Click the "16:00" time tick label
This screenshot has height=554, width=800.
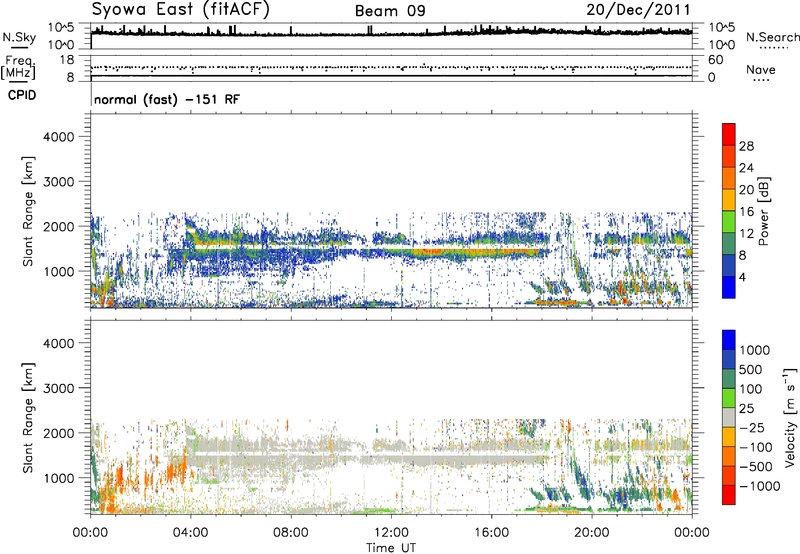click(x=492, y=533)
